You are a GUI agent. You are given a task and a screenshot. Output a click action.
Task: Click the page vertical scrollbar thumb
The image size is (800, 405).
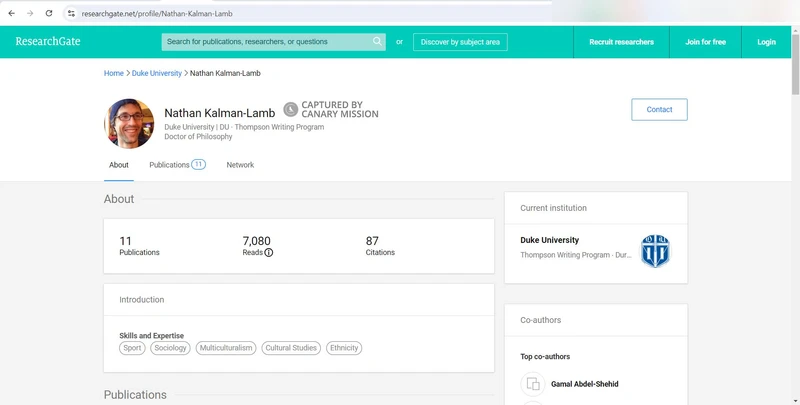click(795, 64)
